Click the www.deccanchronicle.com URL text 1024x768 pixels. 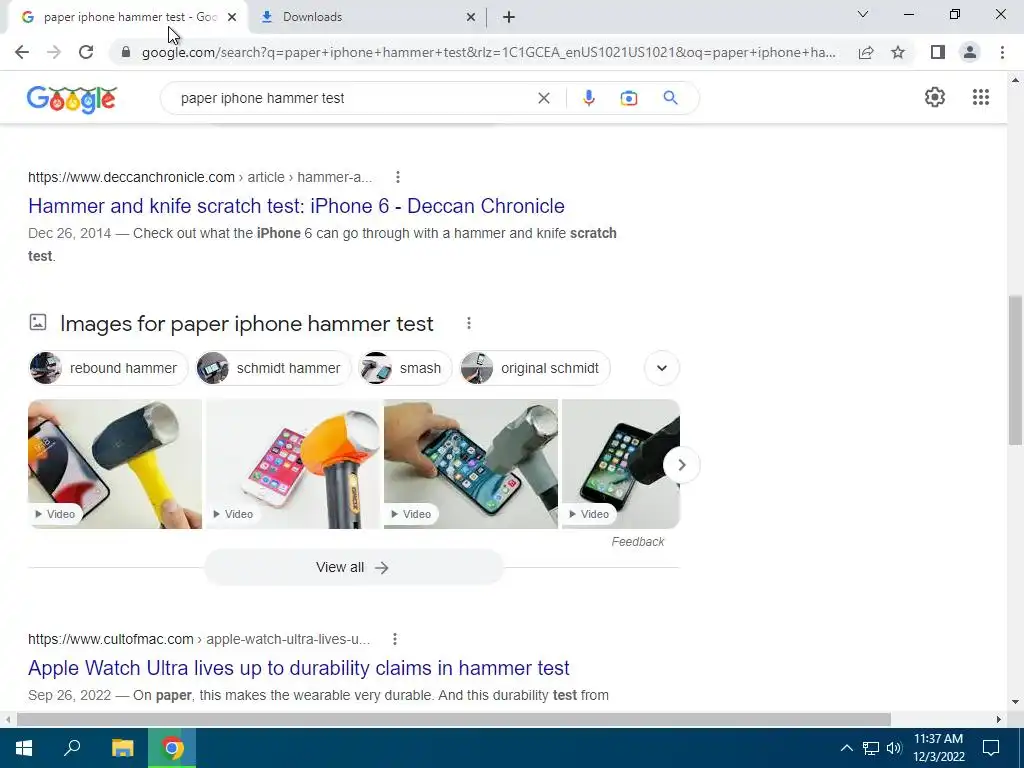[131, 177]
